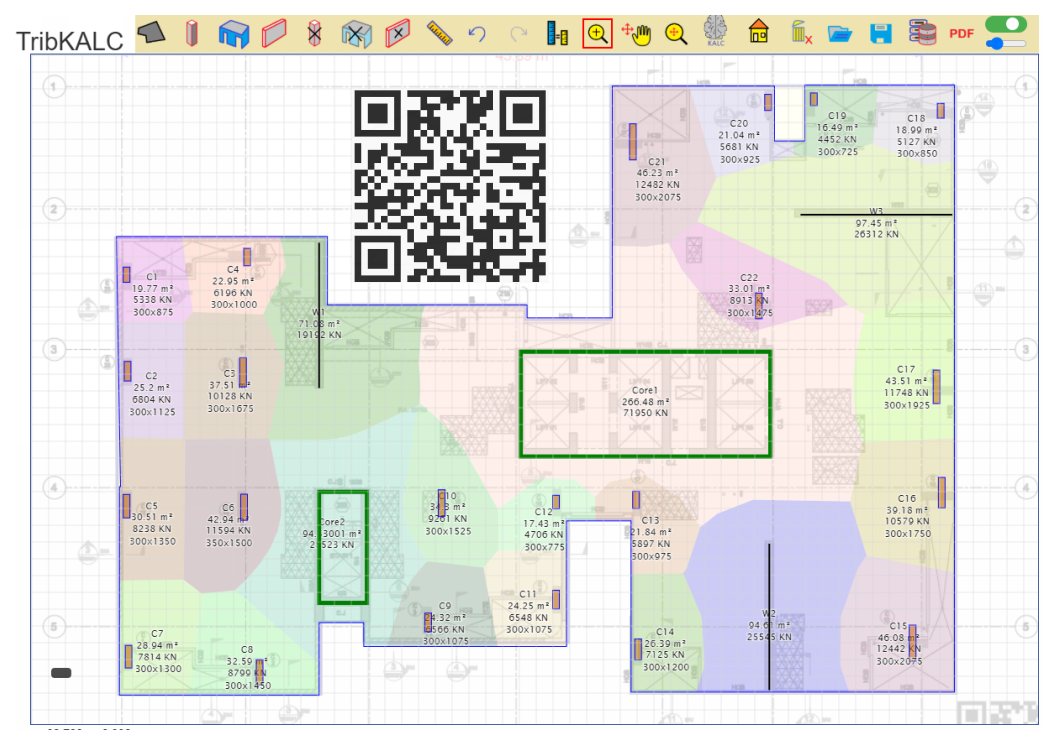1057x733 pixels.
Task: Adjust the blue opacity slider
Action: pos(1006,44)
